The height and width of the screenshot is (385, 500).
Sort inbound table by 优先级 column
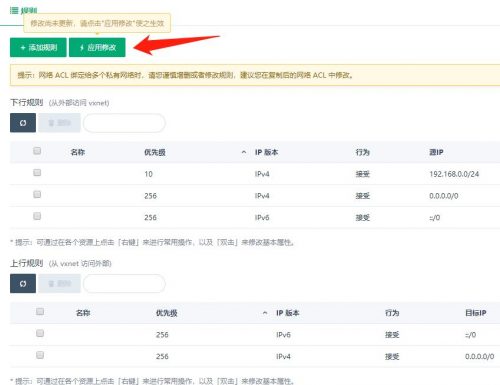click(155, 152)
